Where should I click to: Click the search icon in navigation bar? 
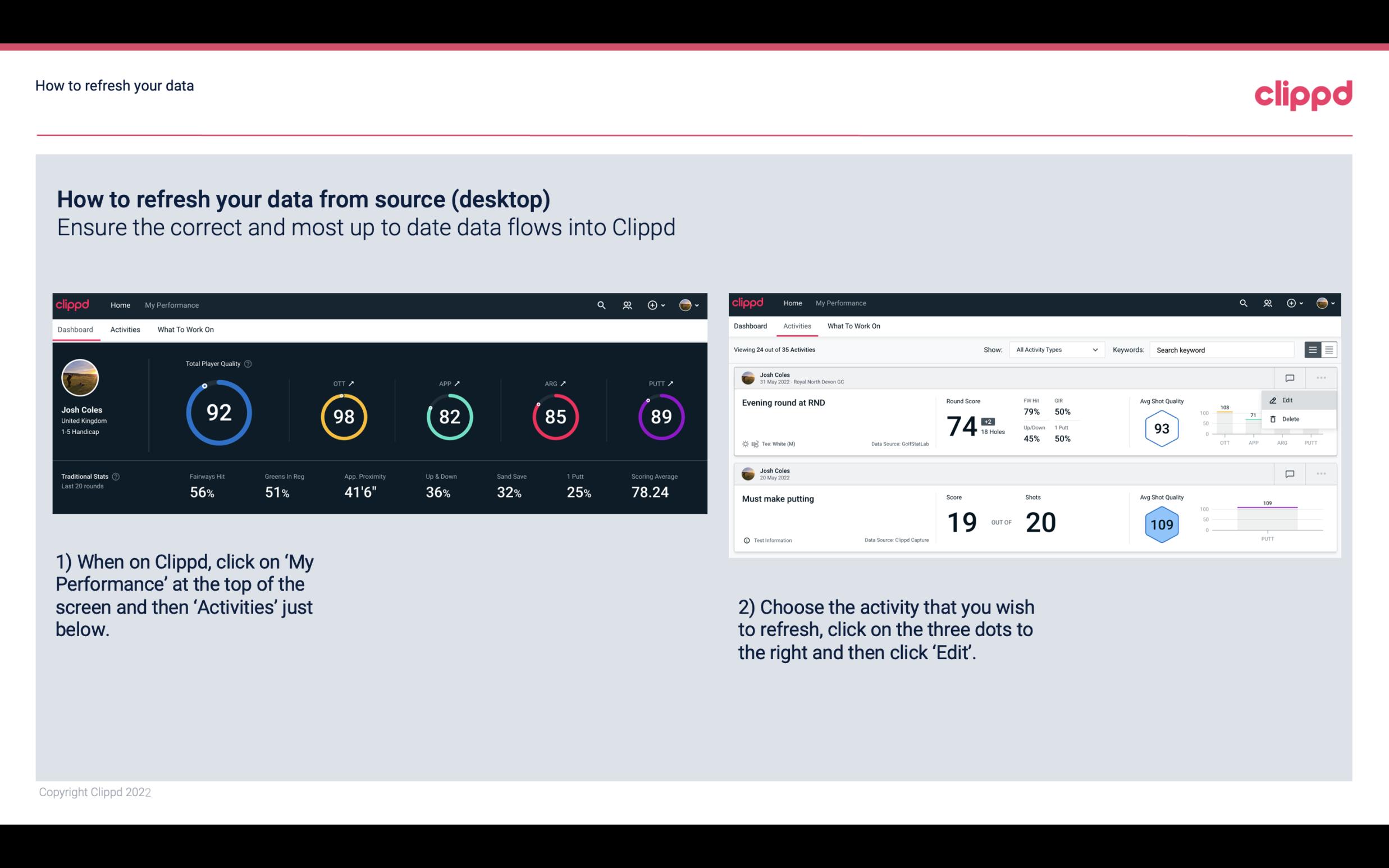(601, 304)
